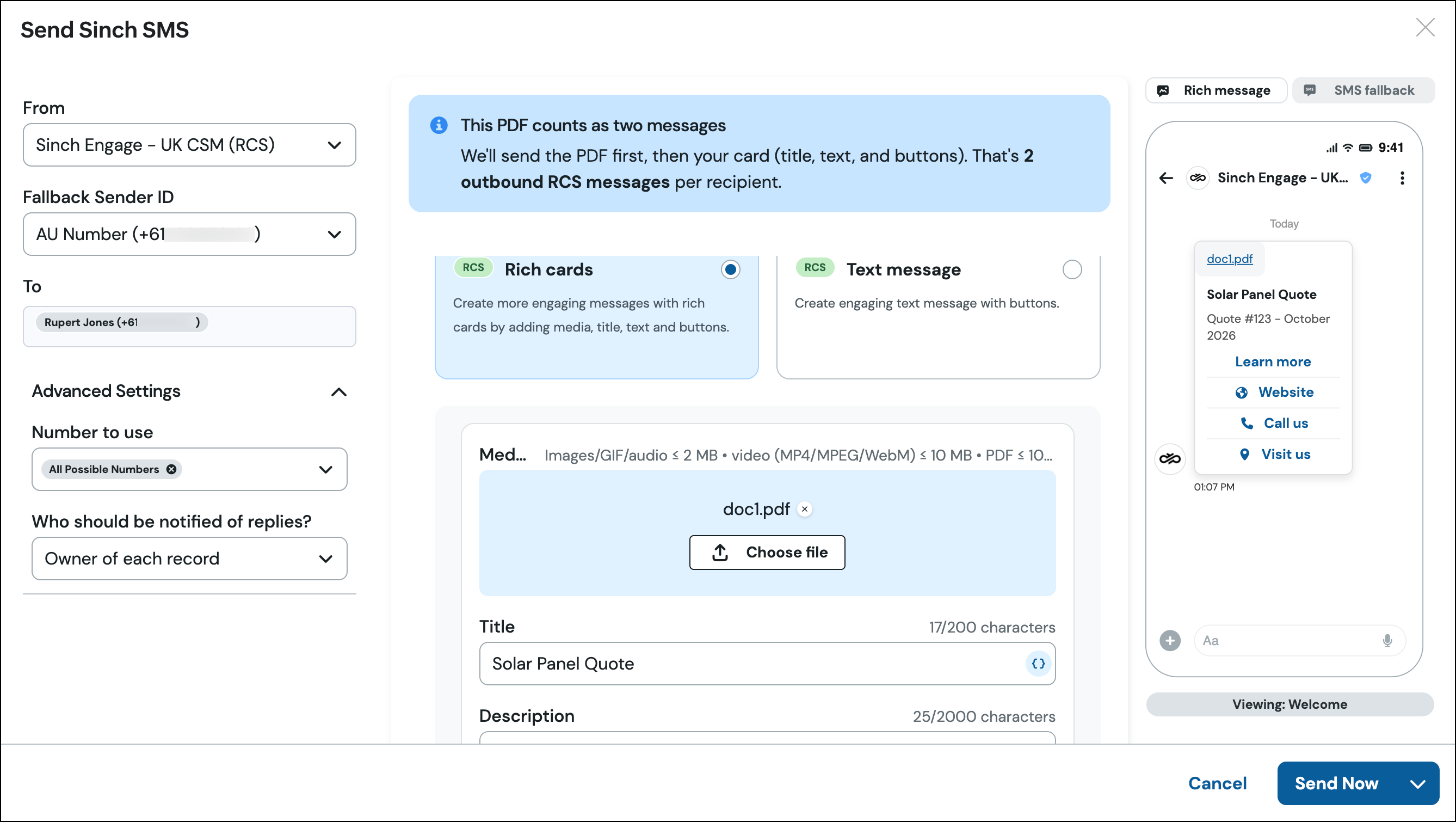
Task: Insert merge field via braces icon in Title
Action: (x=1038, y=664)
